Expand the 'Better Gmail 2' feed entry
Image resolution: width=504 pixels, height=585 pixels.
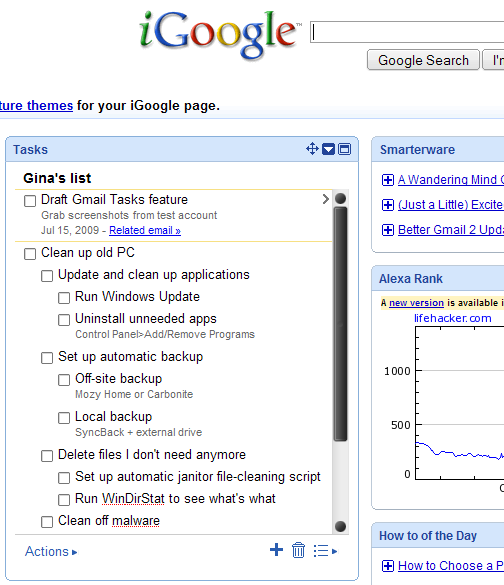388,230
